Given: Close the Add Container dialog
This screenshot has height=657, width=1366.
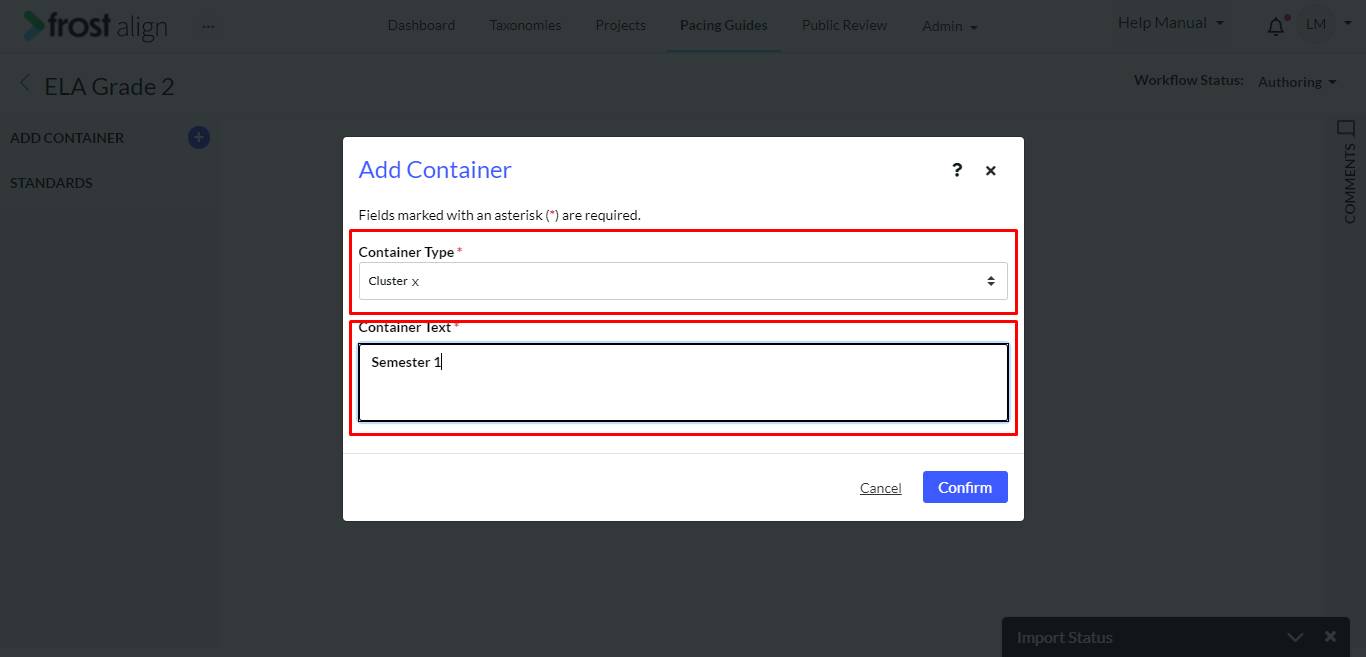Looking at the screenshot, I should tap(991, 171).
